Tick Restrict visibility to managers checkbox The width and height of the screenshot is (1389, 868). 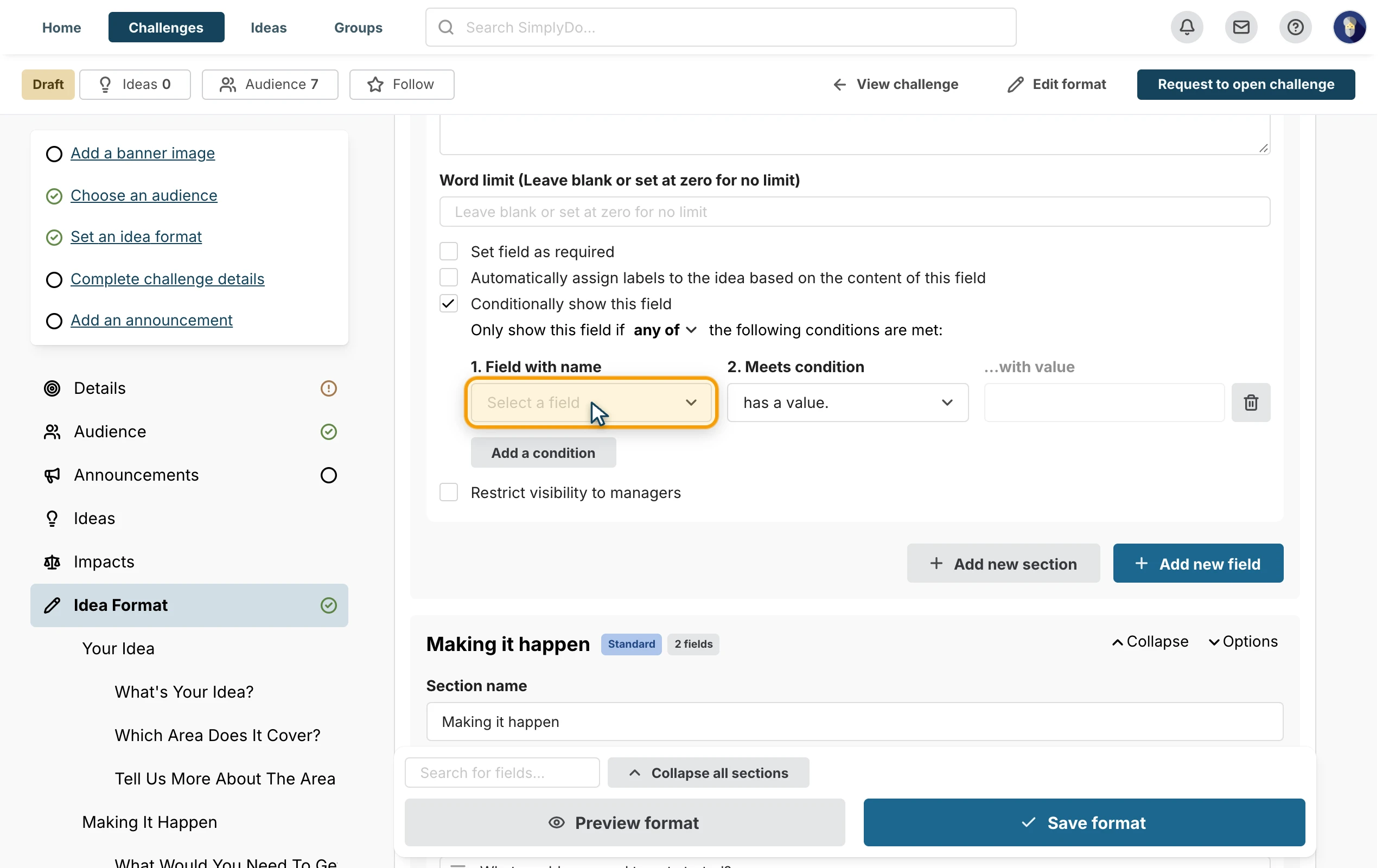(x=448, y=493)
